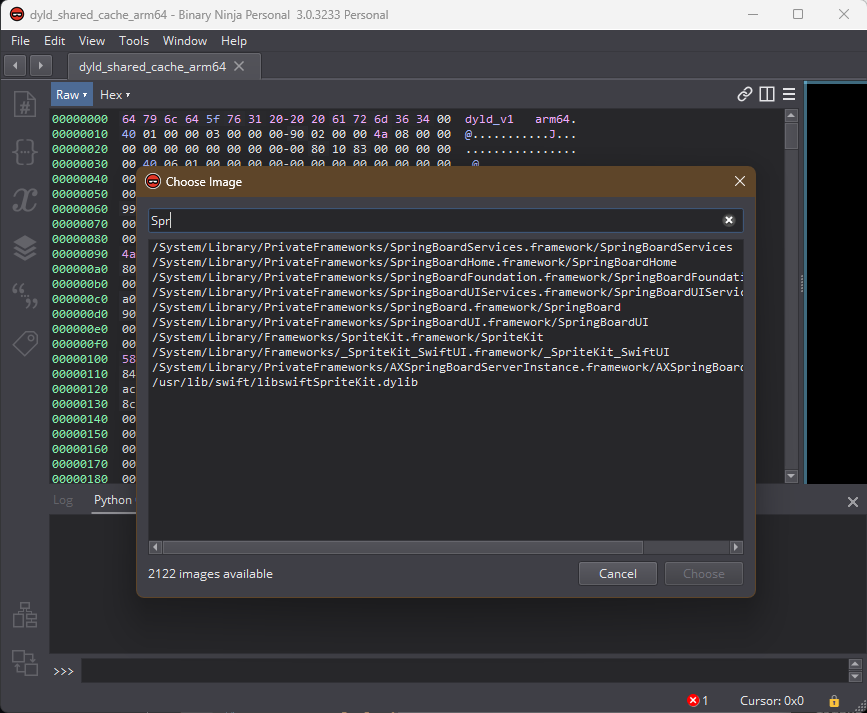Open the Cross References sidebar icon
The width and height of the screenshot is (867, 713).
tap(25, 663)
